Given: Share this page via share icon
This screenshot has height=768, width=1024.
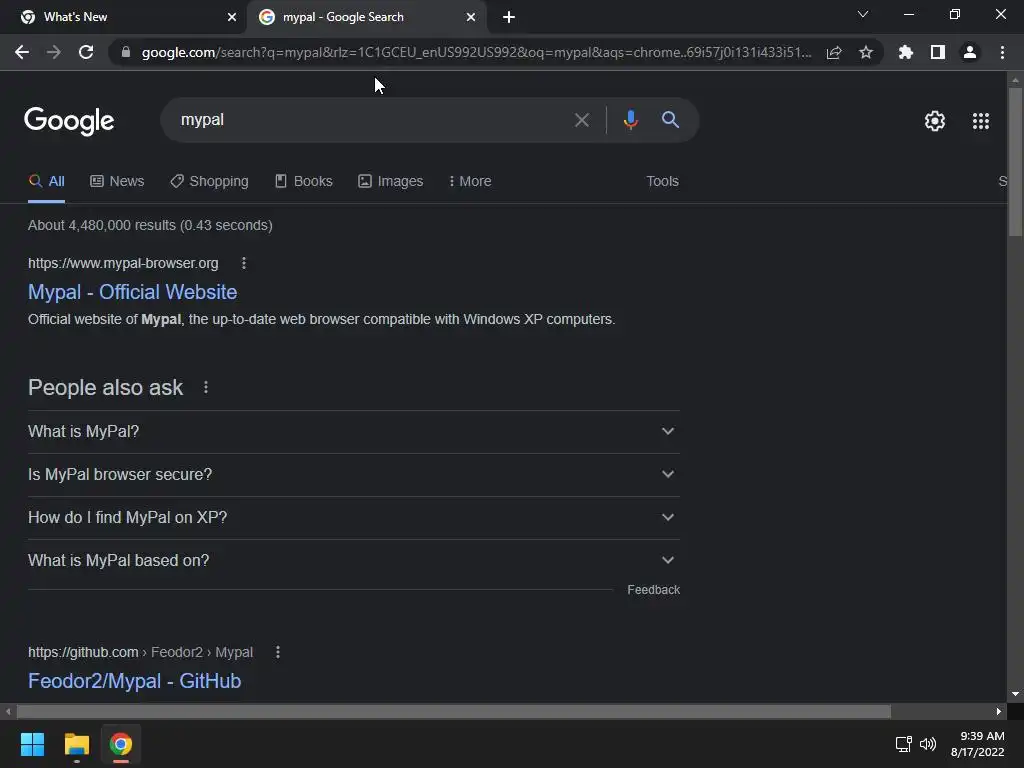Looking at the screenshot, I should coord(834,52).
